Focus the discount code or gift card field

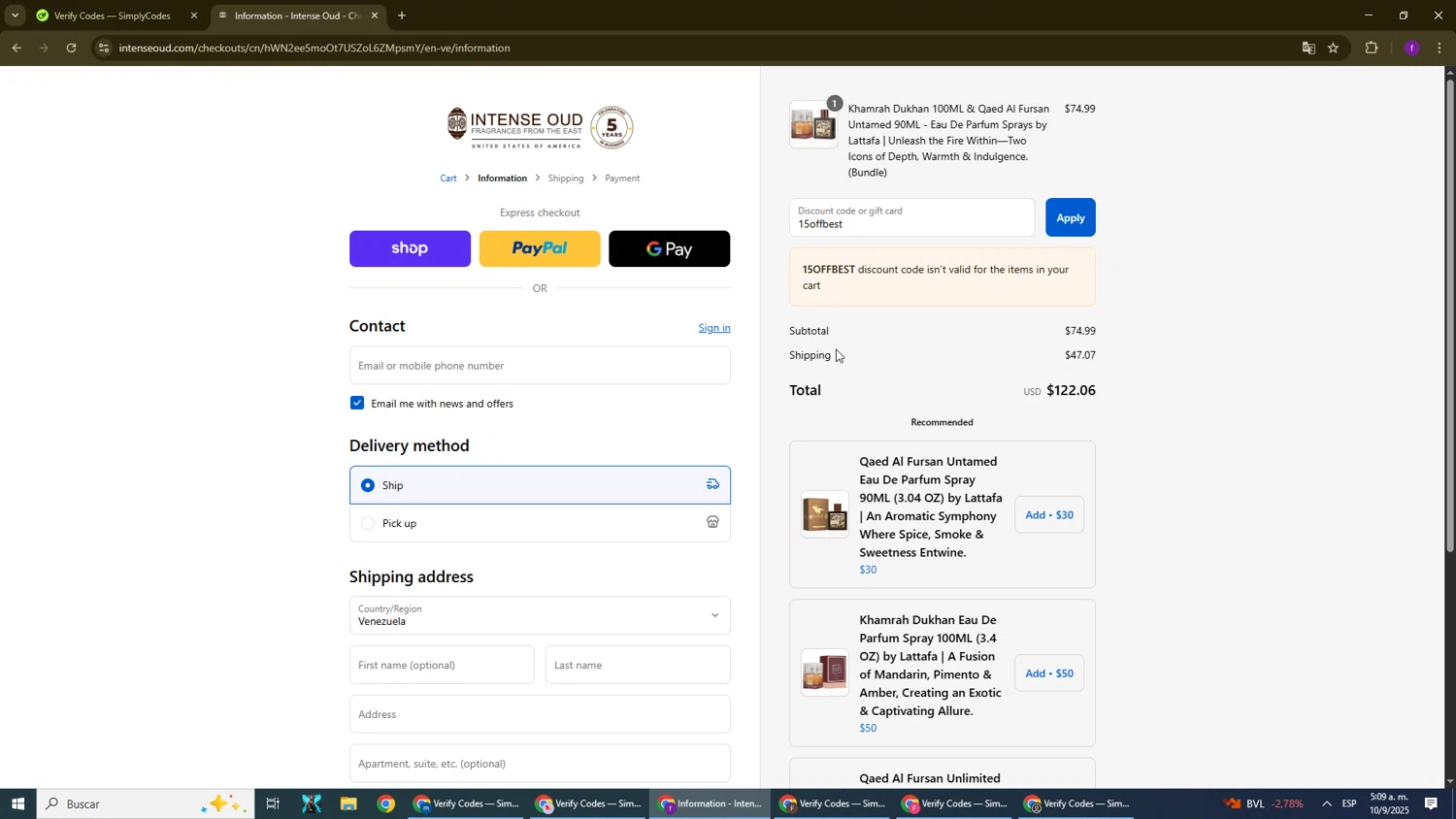(x=912, y=217)
